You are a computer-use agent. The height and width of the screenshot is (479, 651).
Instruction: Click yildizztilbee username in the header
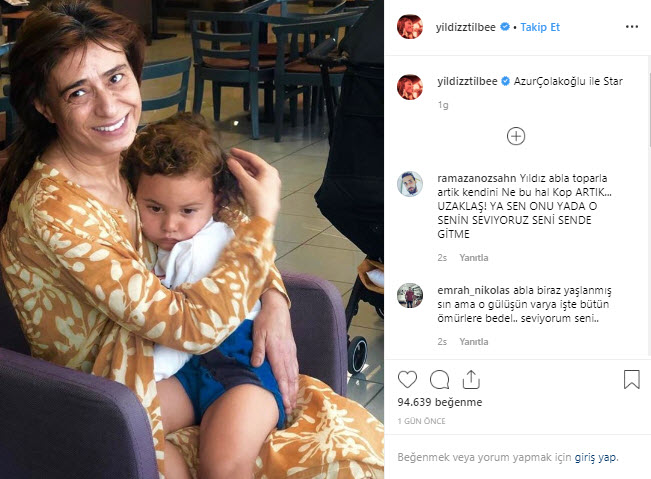click(465, 27)
